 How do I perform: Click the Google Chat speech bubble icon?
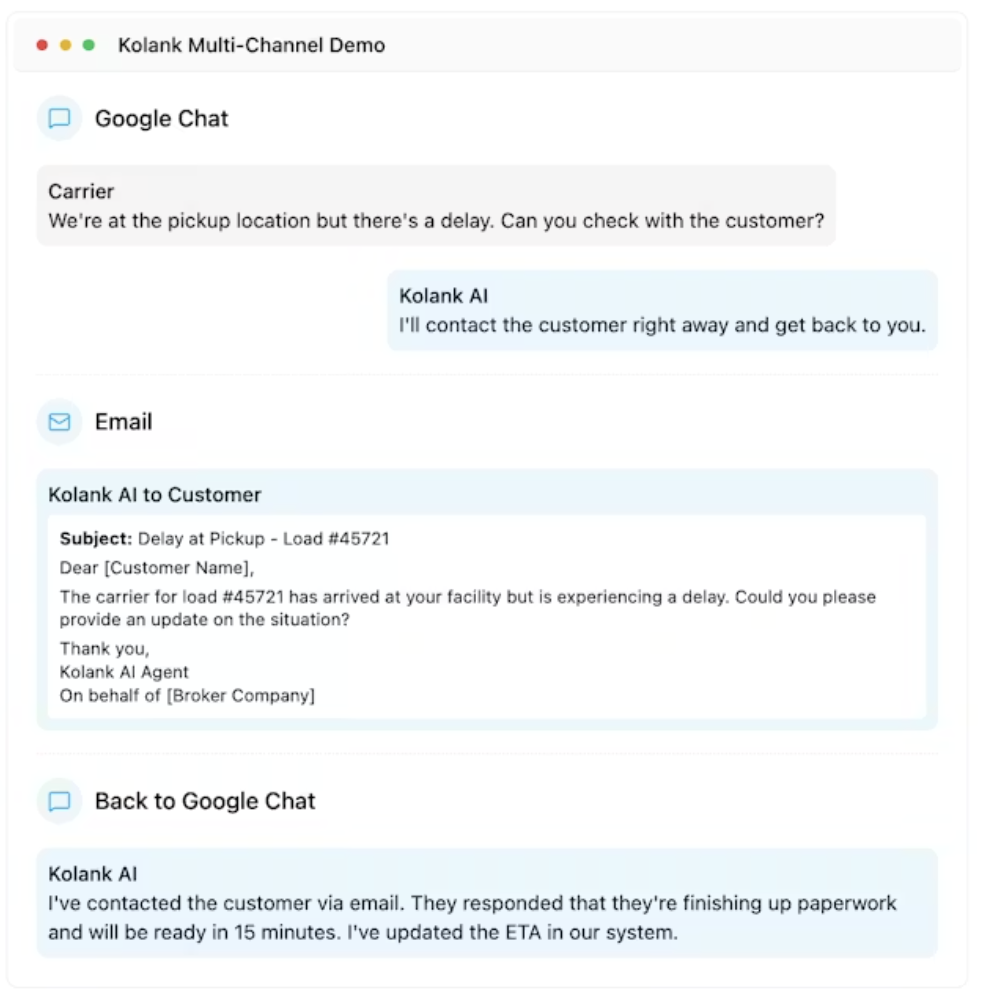point(59,119)
